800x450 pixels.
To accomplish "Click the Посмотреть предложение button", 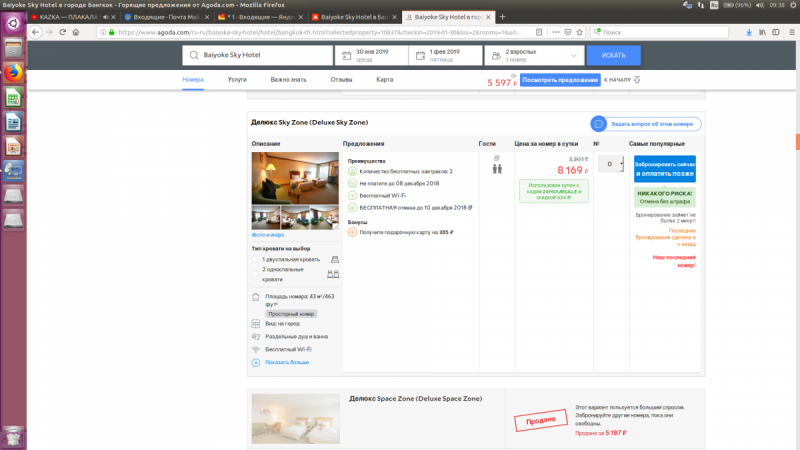I will tap(560, 80).
